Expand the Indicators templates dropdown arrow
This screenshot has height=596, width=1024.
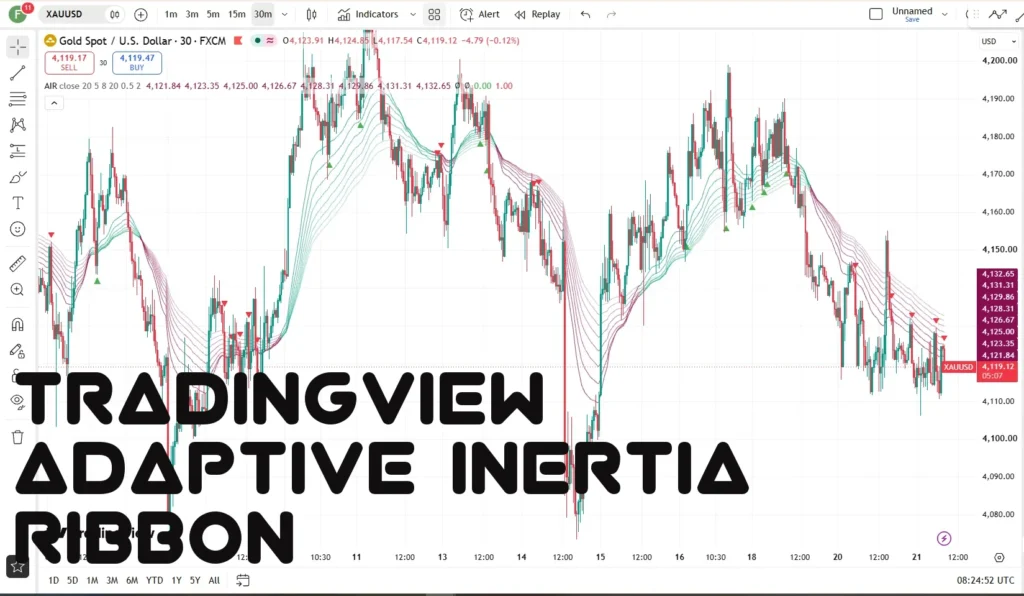413,14
